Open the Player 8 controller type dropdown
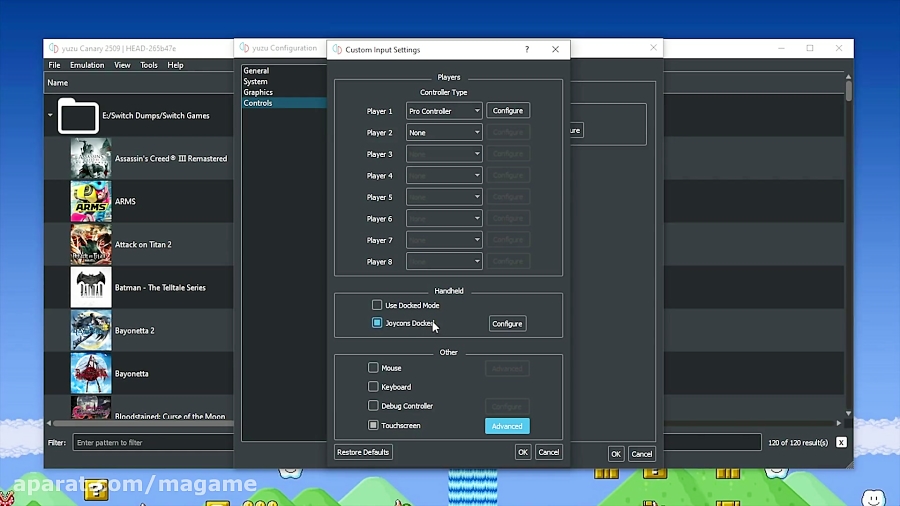Screen dimensions: 900x506 point(444,262)
